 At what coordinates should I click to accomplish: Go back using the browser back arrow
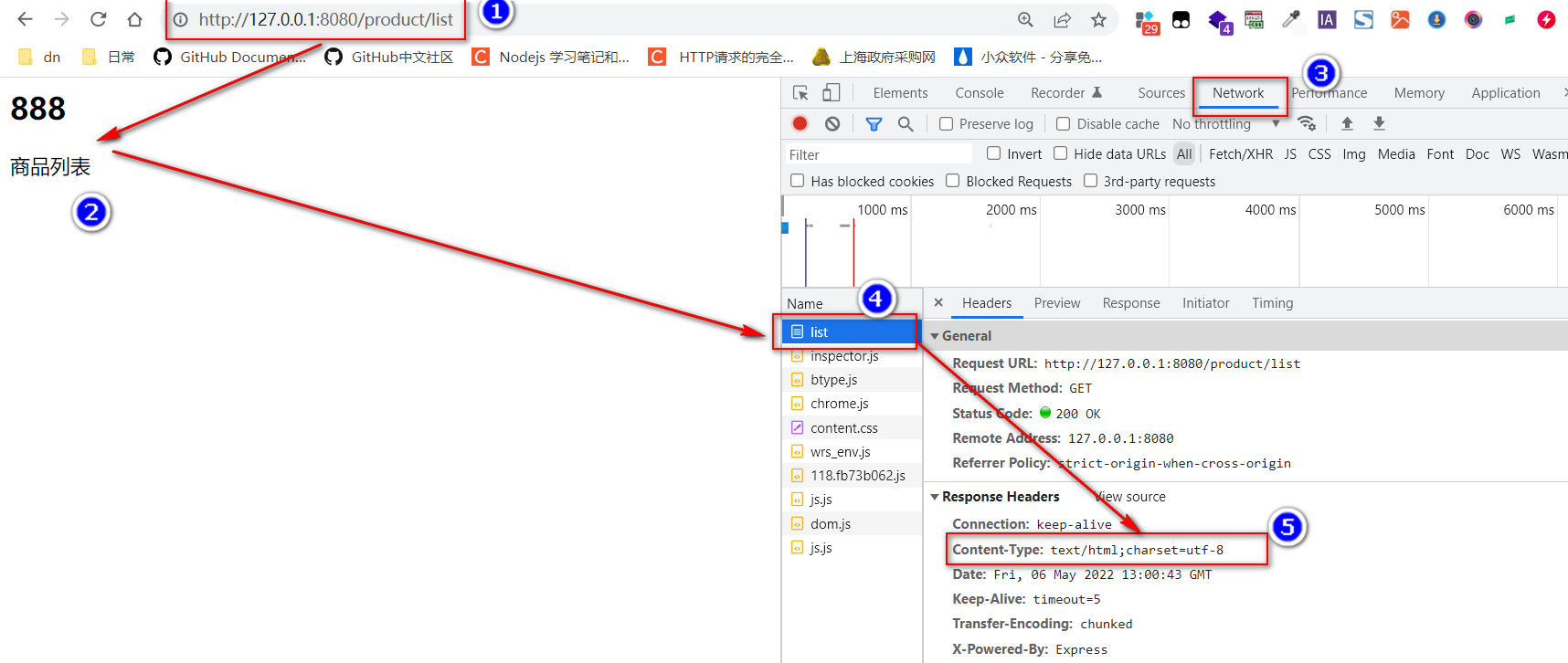pos(25,19)
